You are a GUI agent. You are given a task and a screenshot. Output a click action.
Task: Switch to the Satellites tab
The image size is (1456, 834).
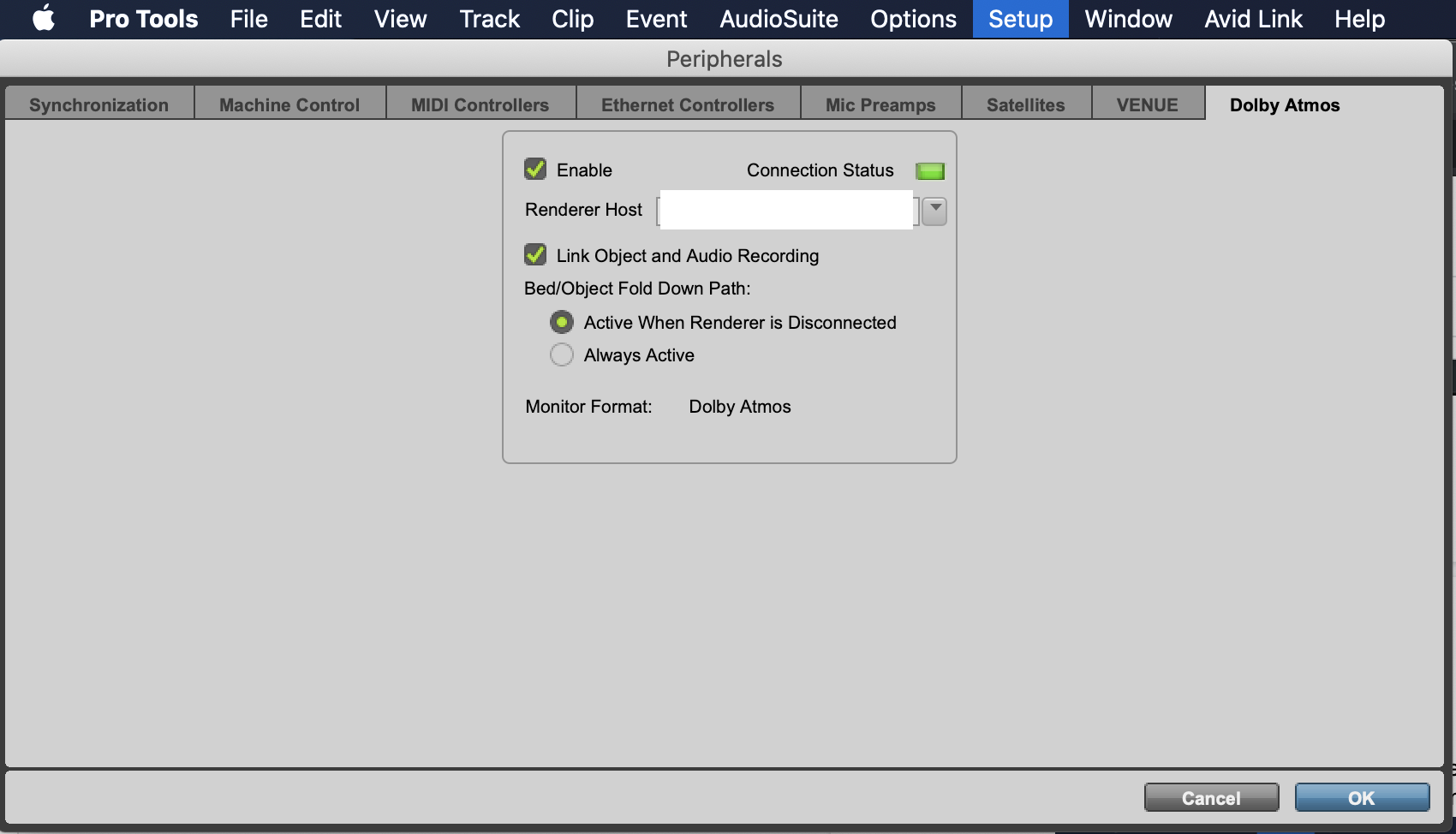(1026, 104)
